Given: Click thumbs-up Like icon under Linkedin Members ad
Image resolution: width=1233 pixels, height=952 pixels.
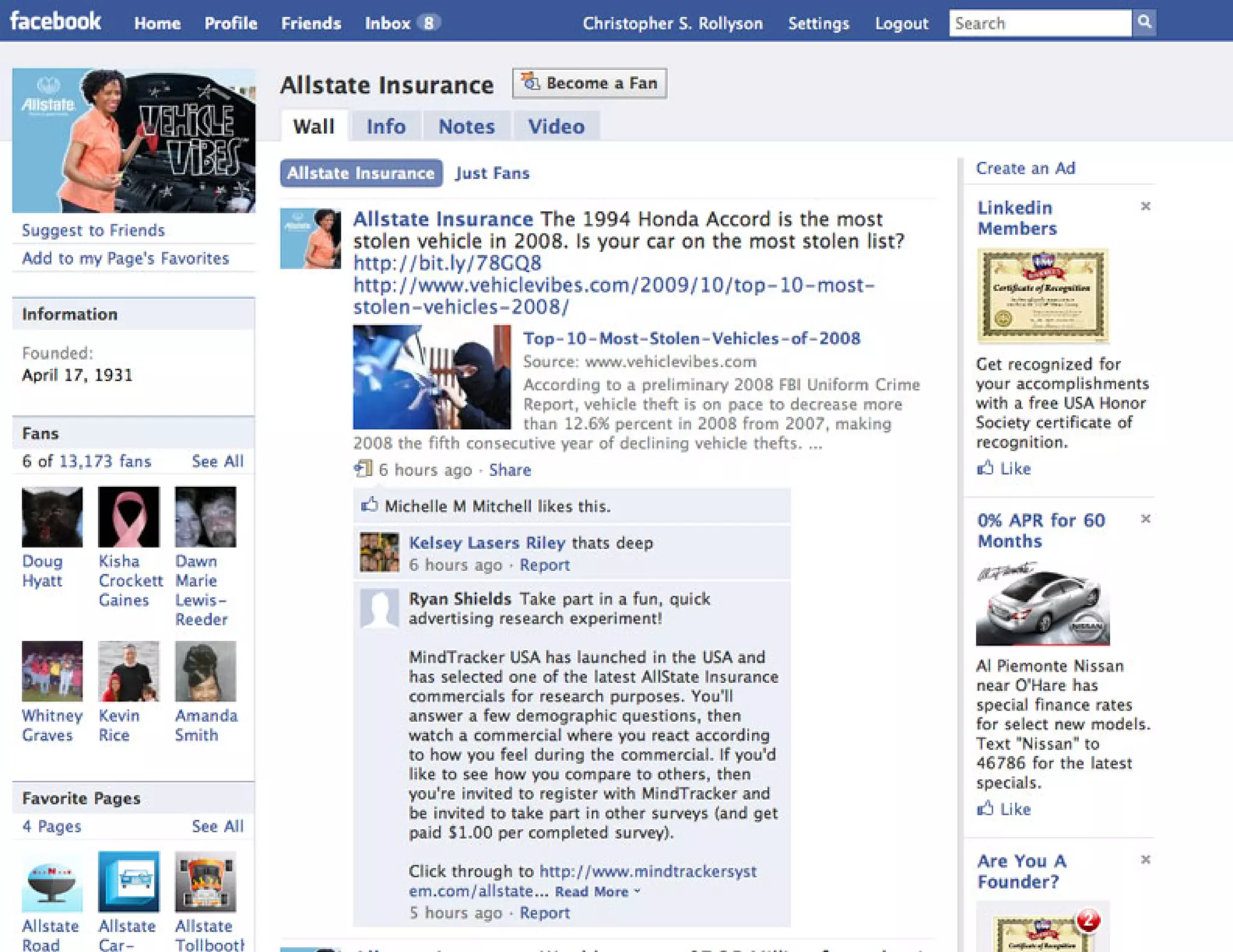Looking at the screenshot, I should (x=986, y=468).
